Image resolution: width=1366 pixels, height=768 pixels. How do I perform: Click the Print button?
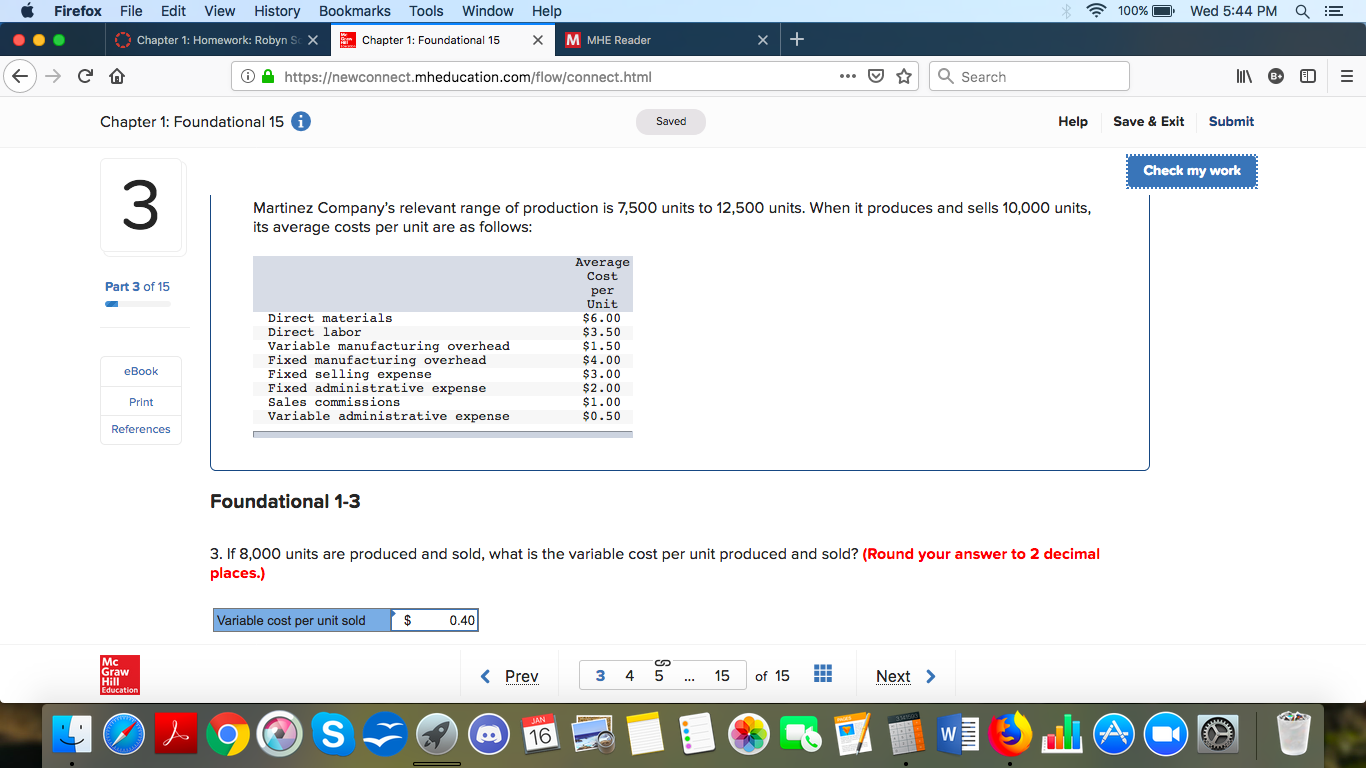(141, 402)
